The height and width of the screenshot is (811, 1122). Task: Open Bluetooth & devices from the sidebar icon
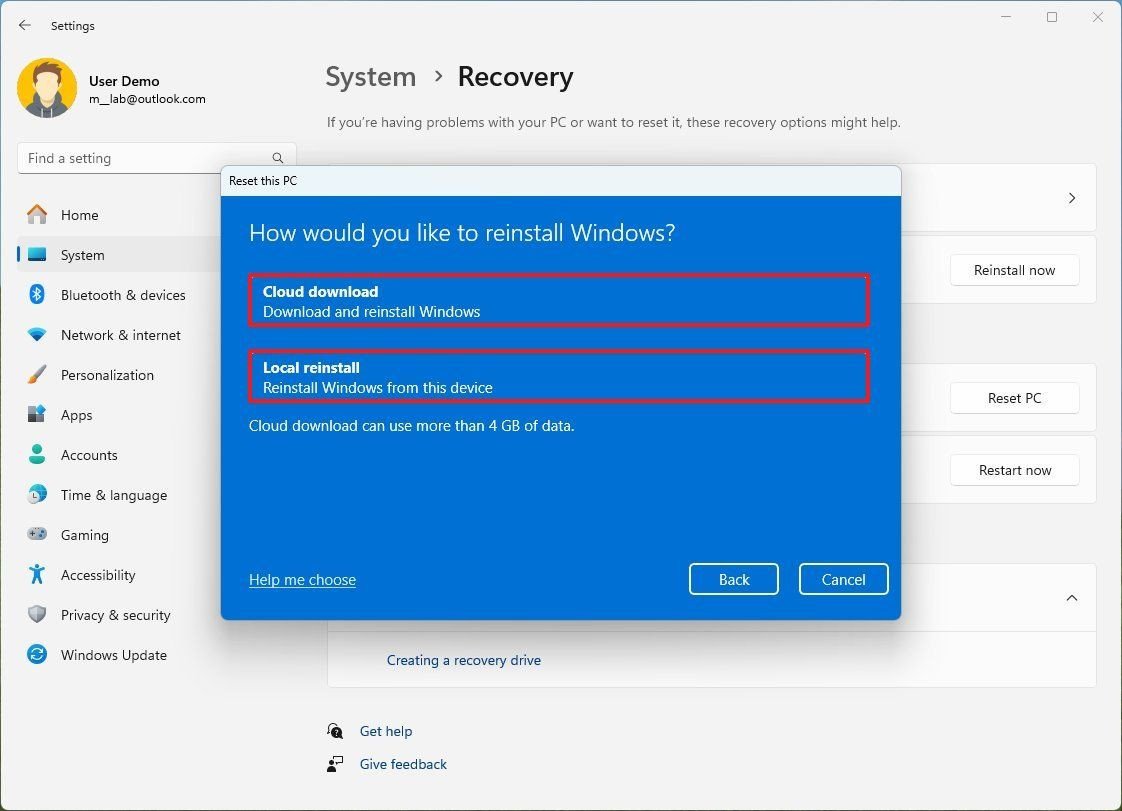pyautogui.click(x=37, y=295)
